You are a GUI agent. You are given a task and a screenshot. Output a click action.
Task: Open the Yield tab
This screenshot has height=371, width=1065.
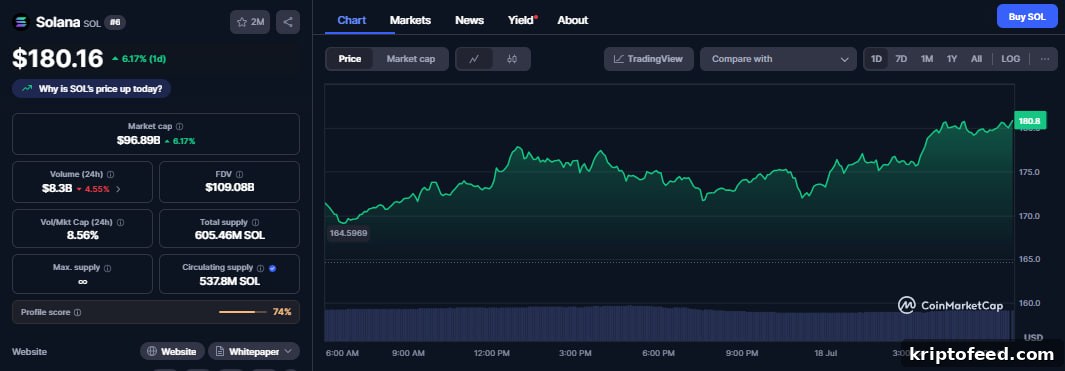(x=522, y=20)
